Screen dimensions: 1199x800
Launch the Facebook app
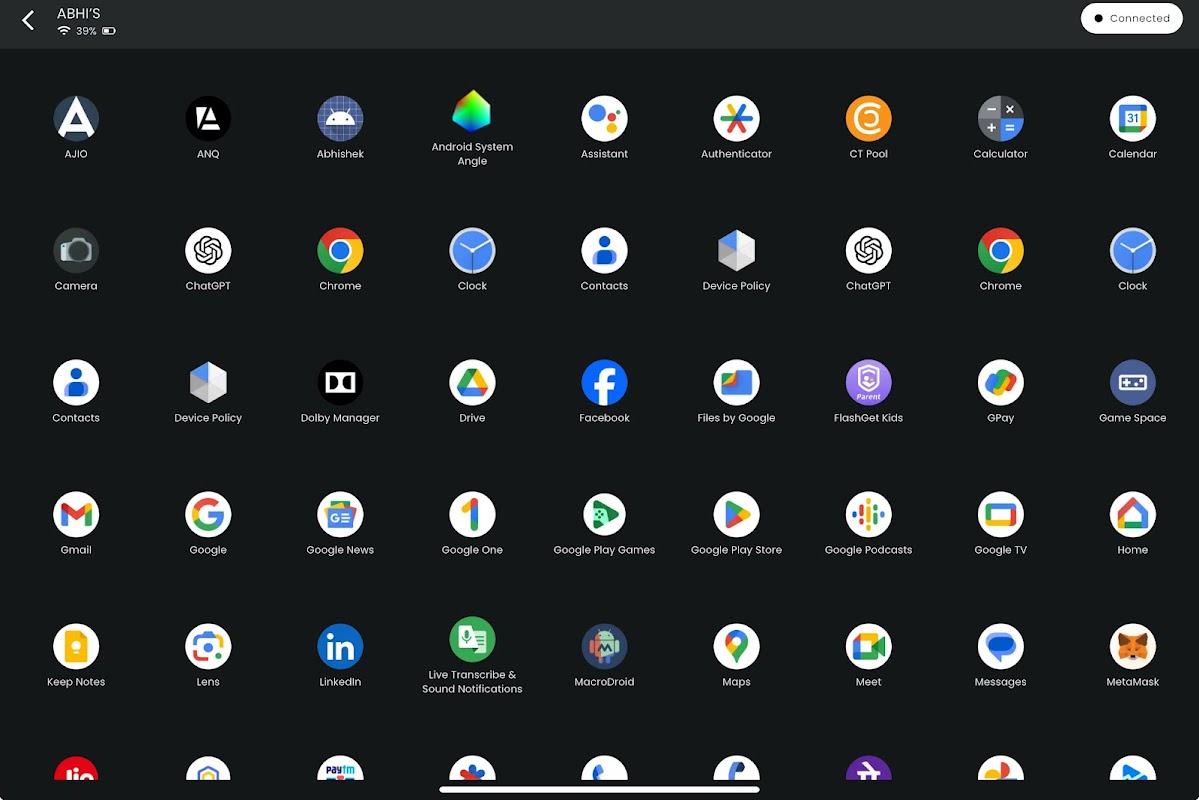[604, 382]
